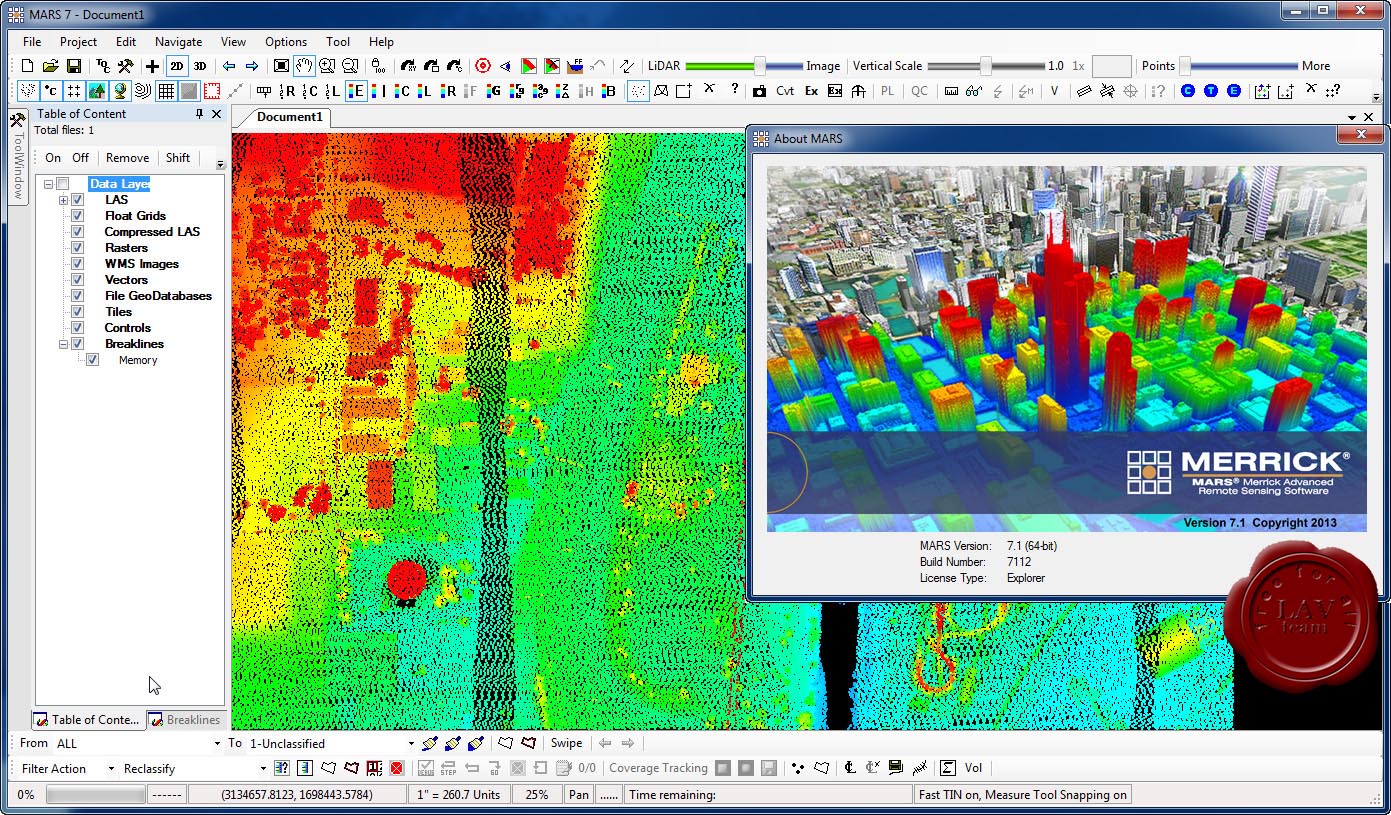
Task: Click the Swipe button
Action: coord(566,743)
